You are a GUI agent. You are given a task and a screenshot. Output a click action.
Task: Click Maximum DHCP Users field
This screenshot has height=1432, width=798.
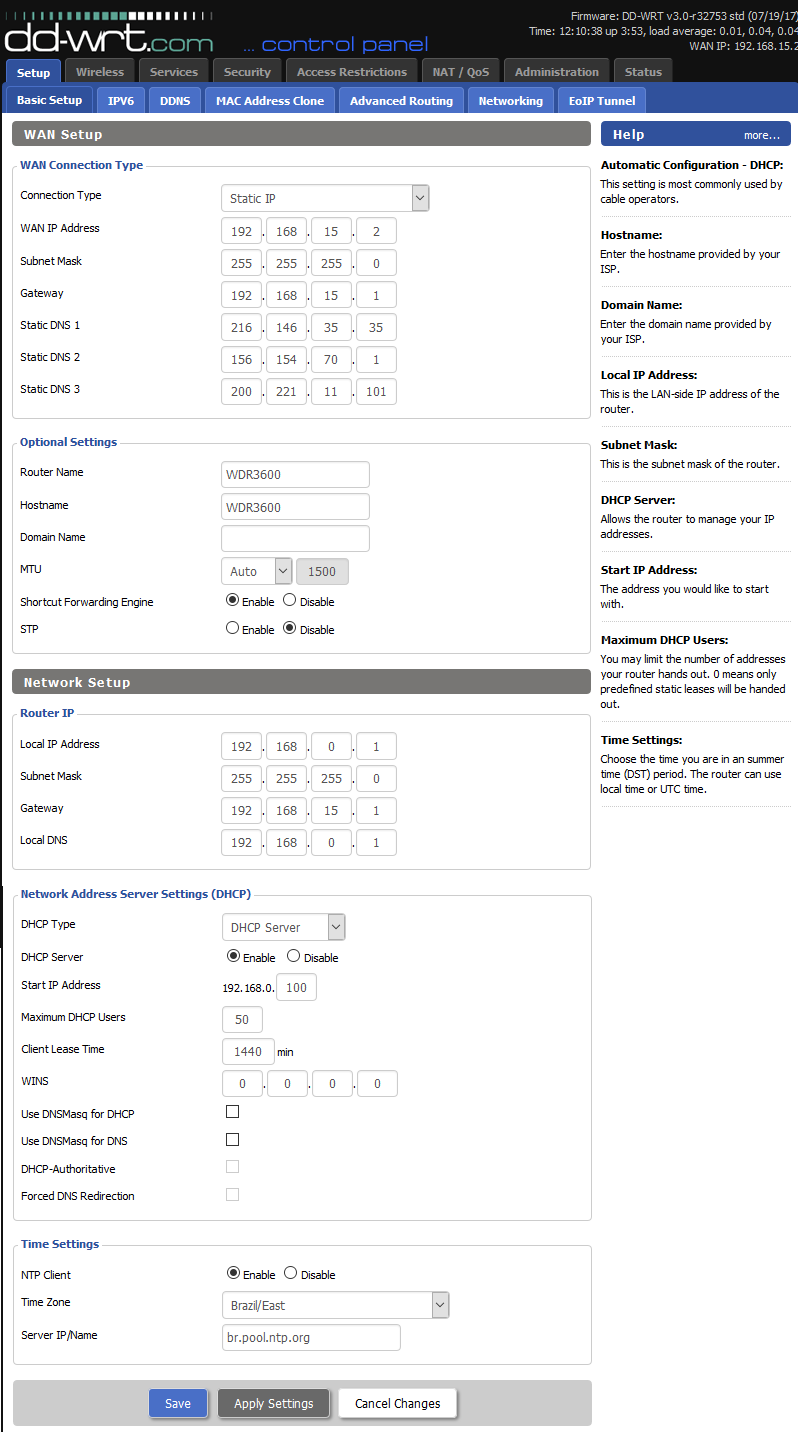click(242, 1020)
